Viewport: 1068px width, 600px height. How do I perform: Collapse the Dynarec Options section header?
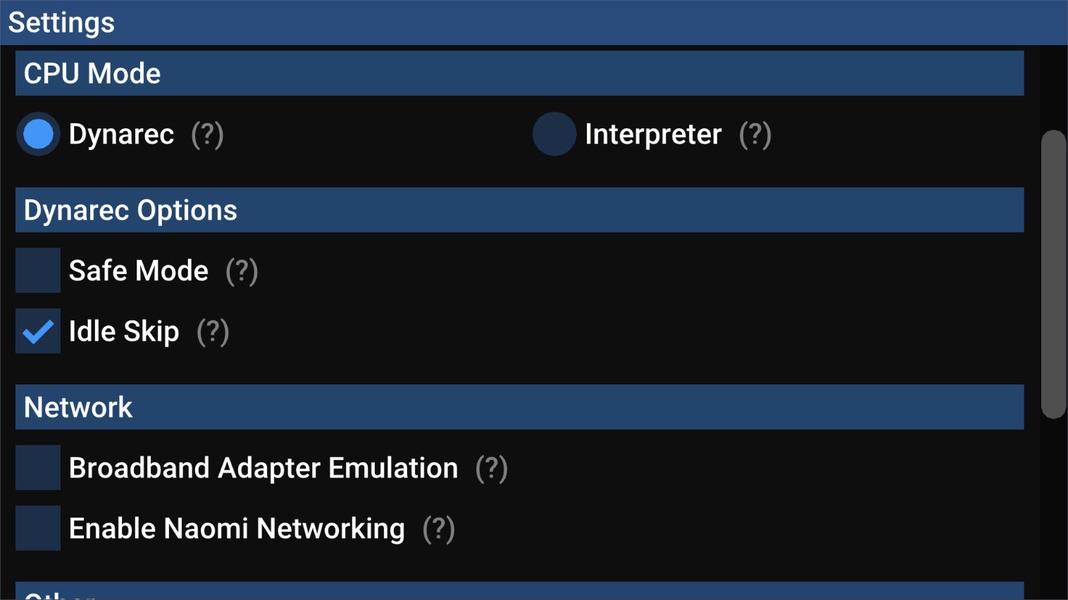tap(520, 210)
